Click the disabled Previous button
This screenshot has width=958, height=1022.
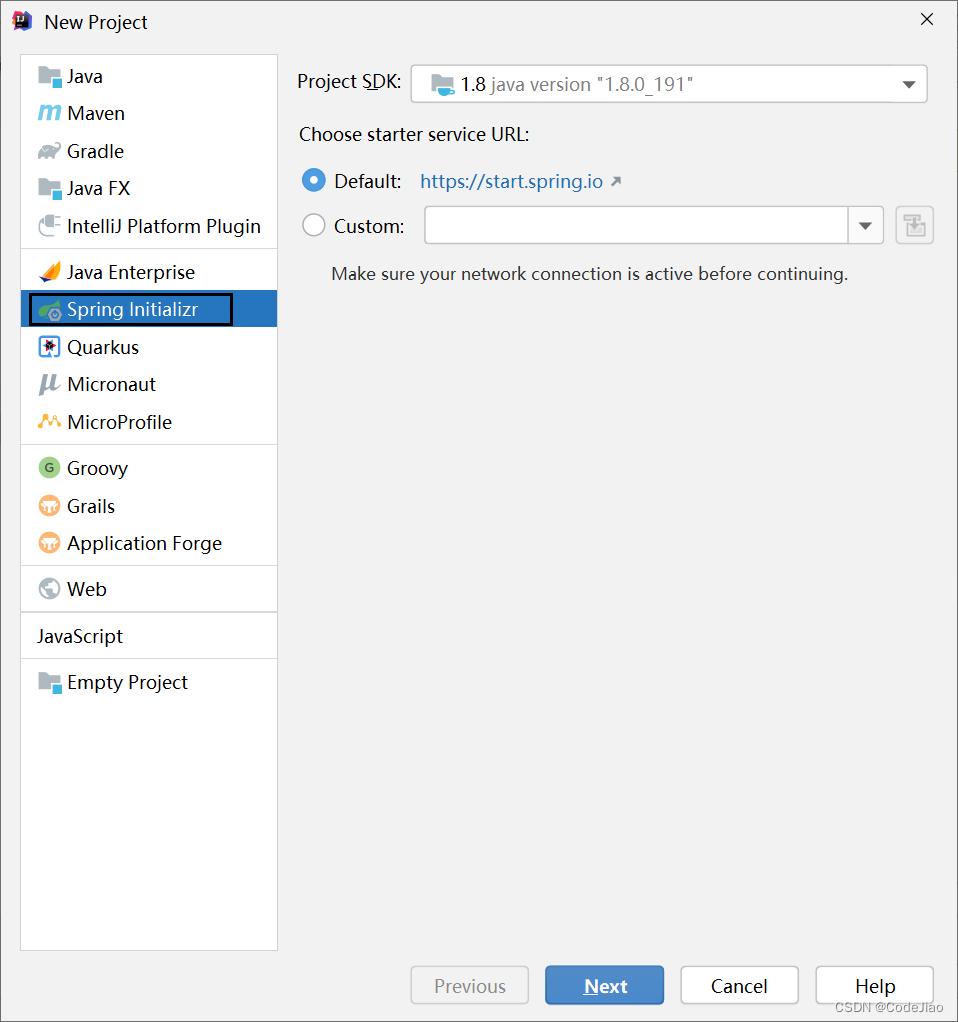coord(469,986)
